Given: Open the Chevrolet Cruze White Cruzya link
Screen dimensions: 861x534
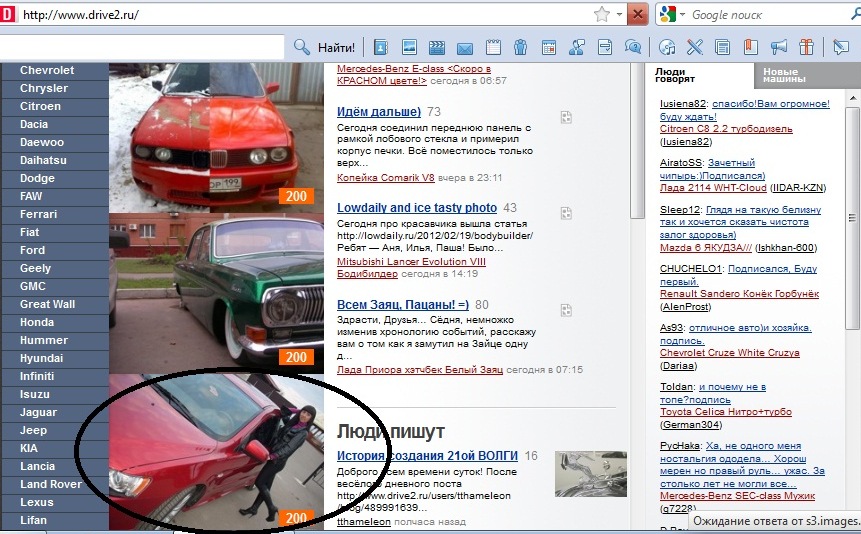Looking at the screenshot, I should click(x=730, y=353).
